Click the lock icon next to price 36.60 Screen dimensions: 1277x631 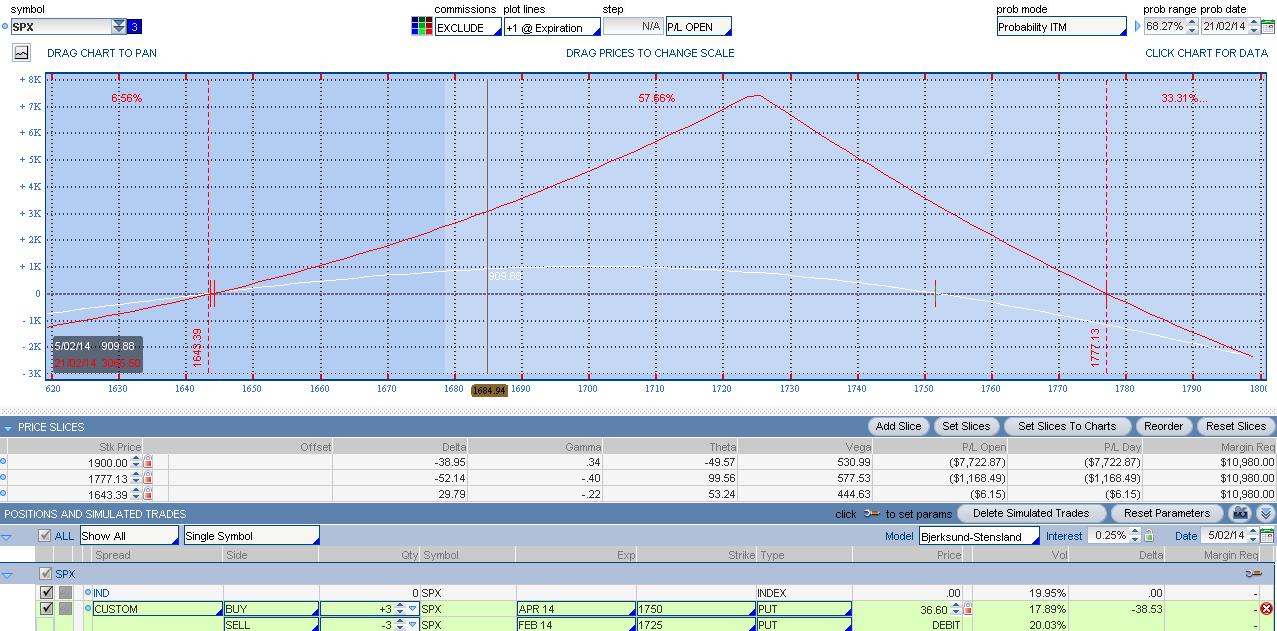click(967, 609)
